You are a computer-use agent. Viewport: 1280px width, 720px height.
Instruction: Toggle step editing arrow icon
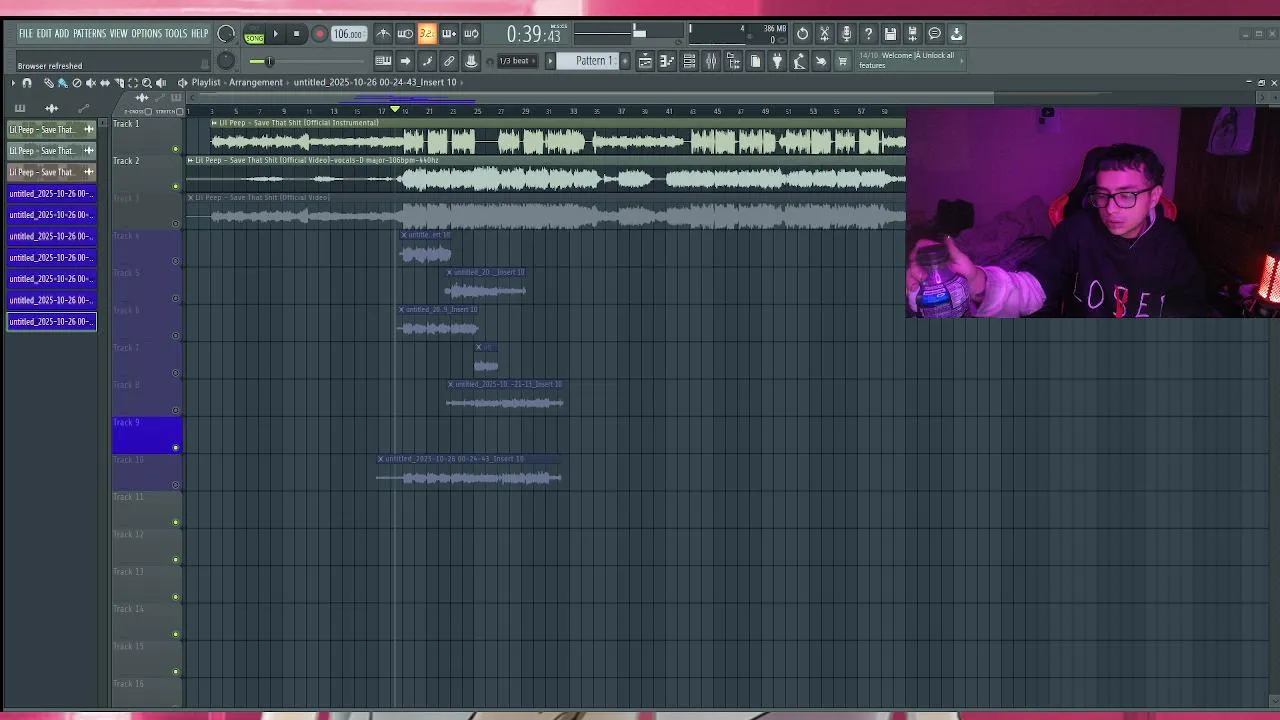tap(405, 61)
